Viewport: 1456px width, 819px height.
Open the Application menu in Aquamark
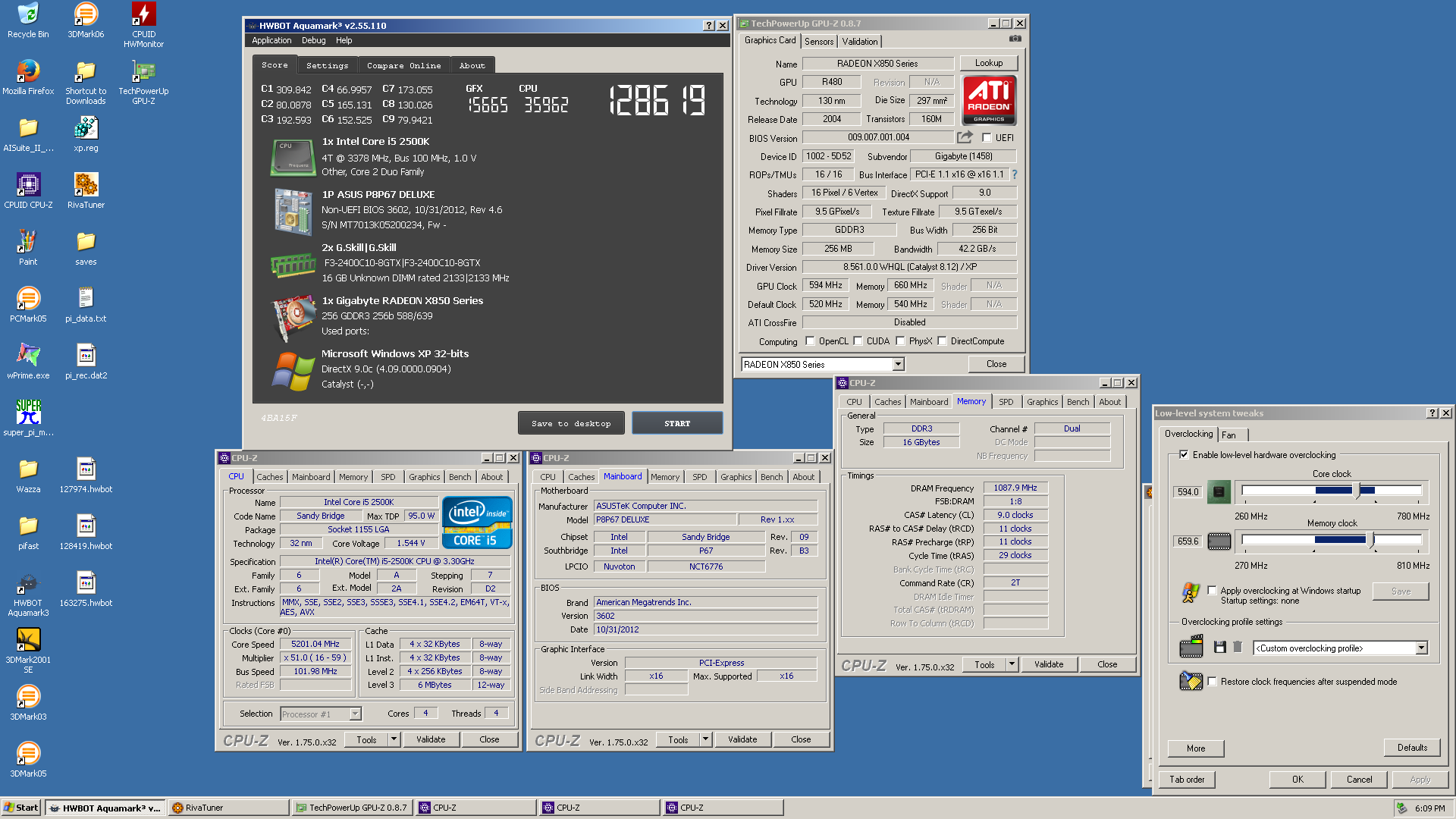point(271,40)
